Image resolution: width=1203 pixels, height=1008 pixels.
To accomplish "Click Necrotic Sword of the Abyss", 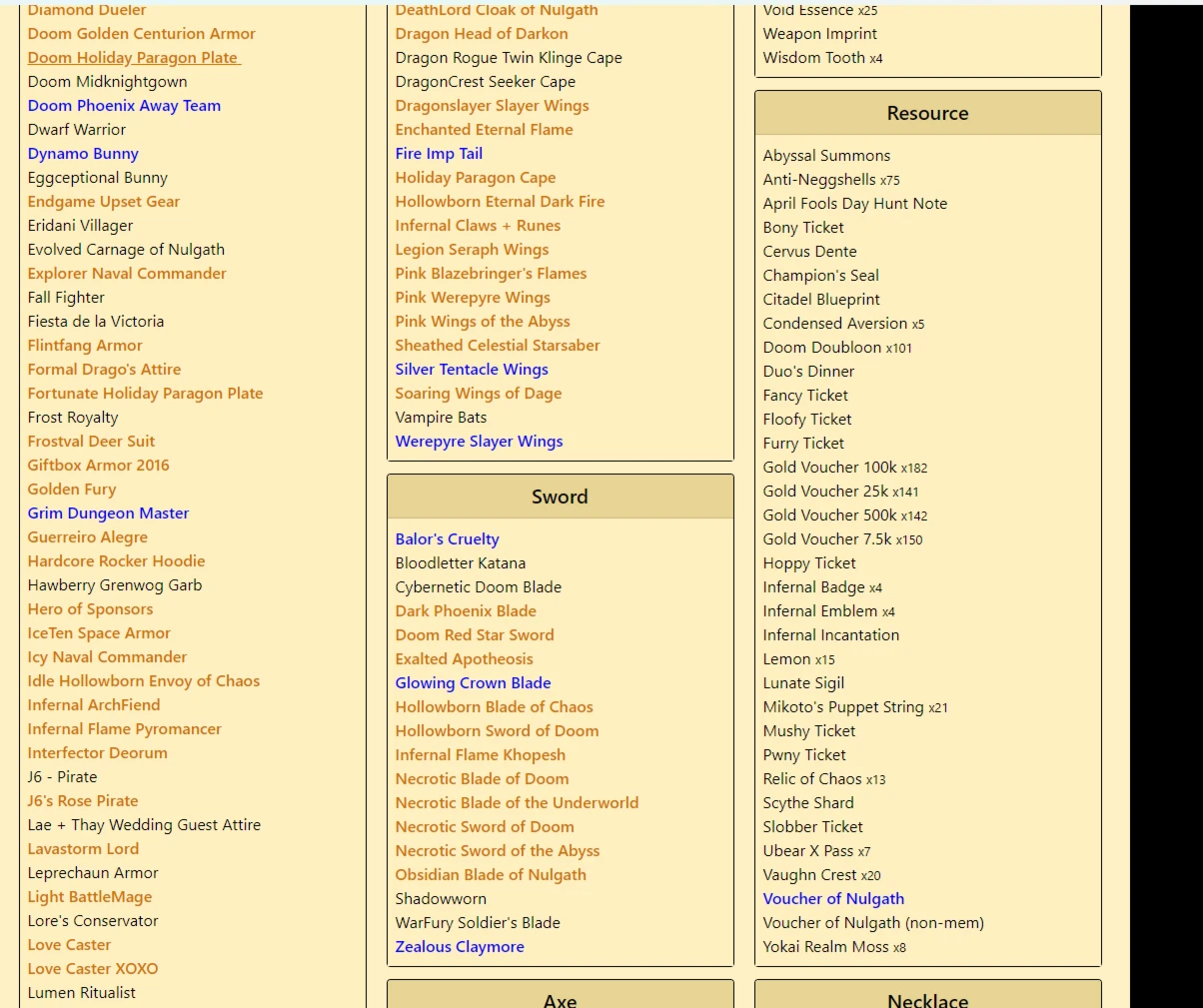I will pos(498,851).
